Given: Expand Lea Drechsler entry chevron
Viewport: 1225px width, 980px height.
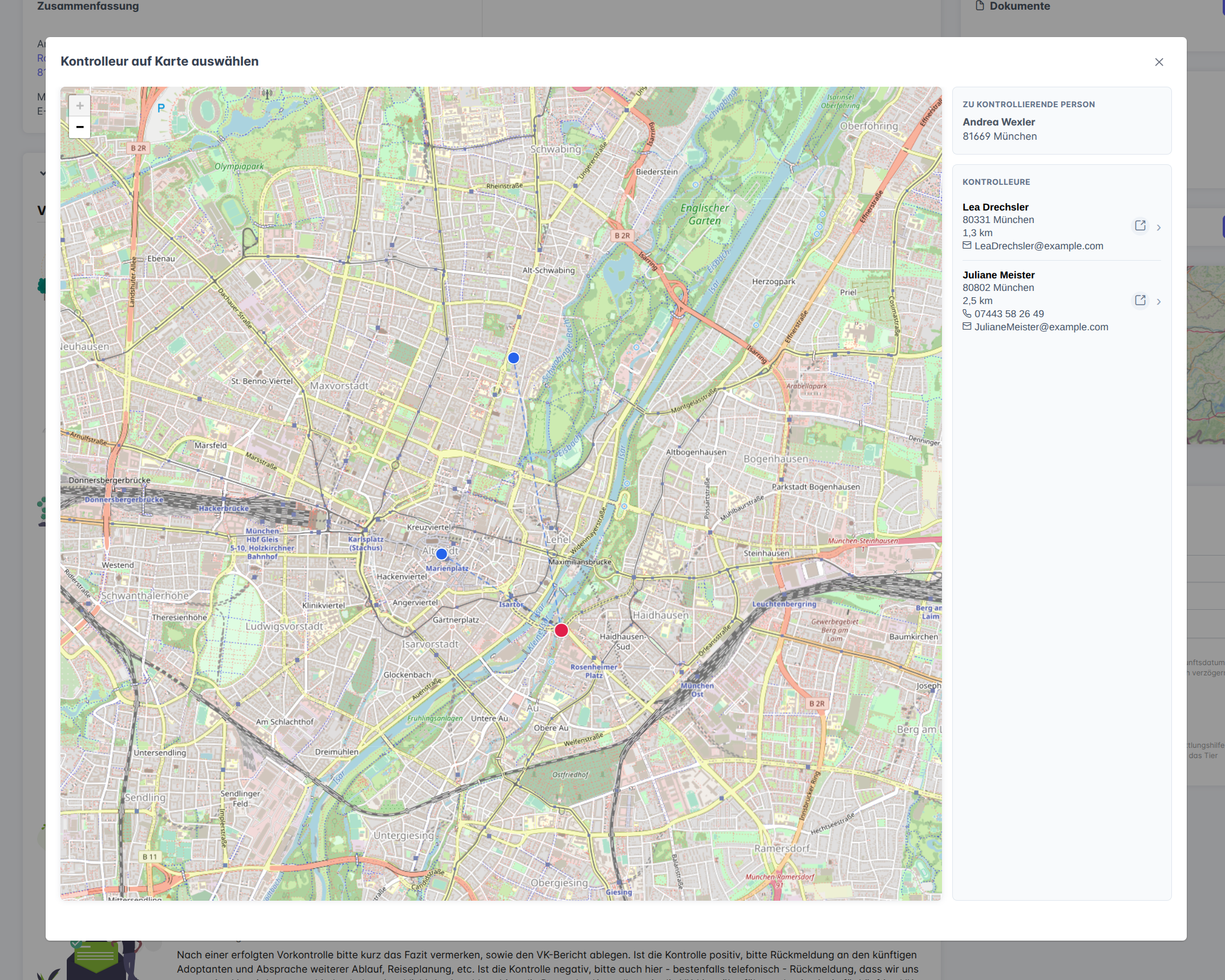Looking at the screenshot, I should point(1159,227).
